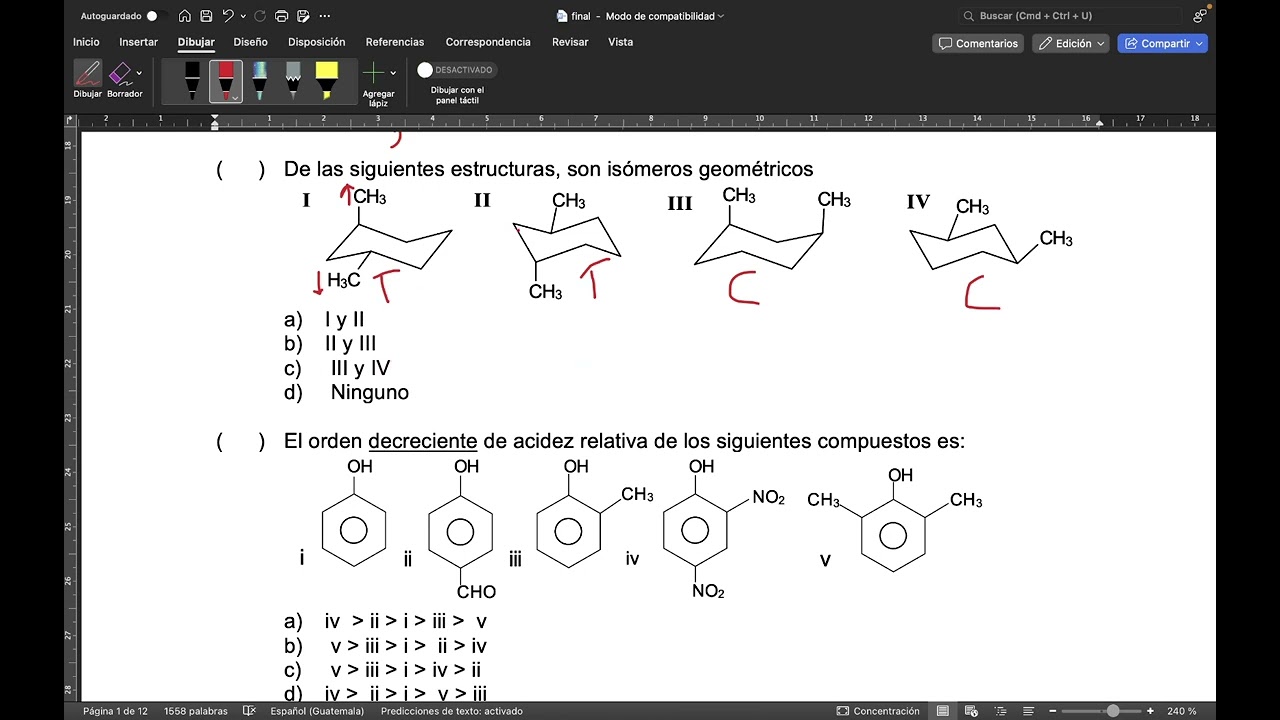The image size is (1280, 720).
Task: Click the zoom slider handle
Action: point(1113,711)
